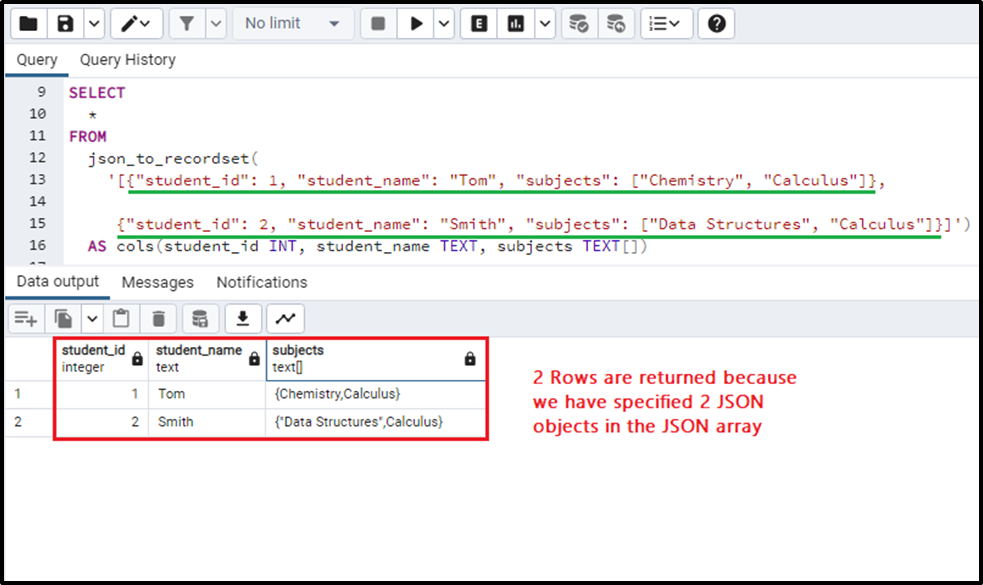983x585 pixels.
Task: Switch to the Query History tab
Action: (x=127, y=60)
